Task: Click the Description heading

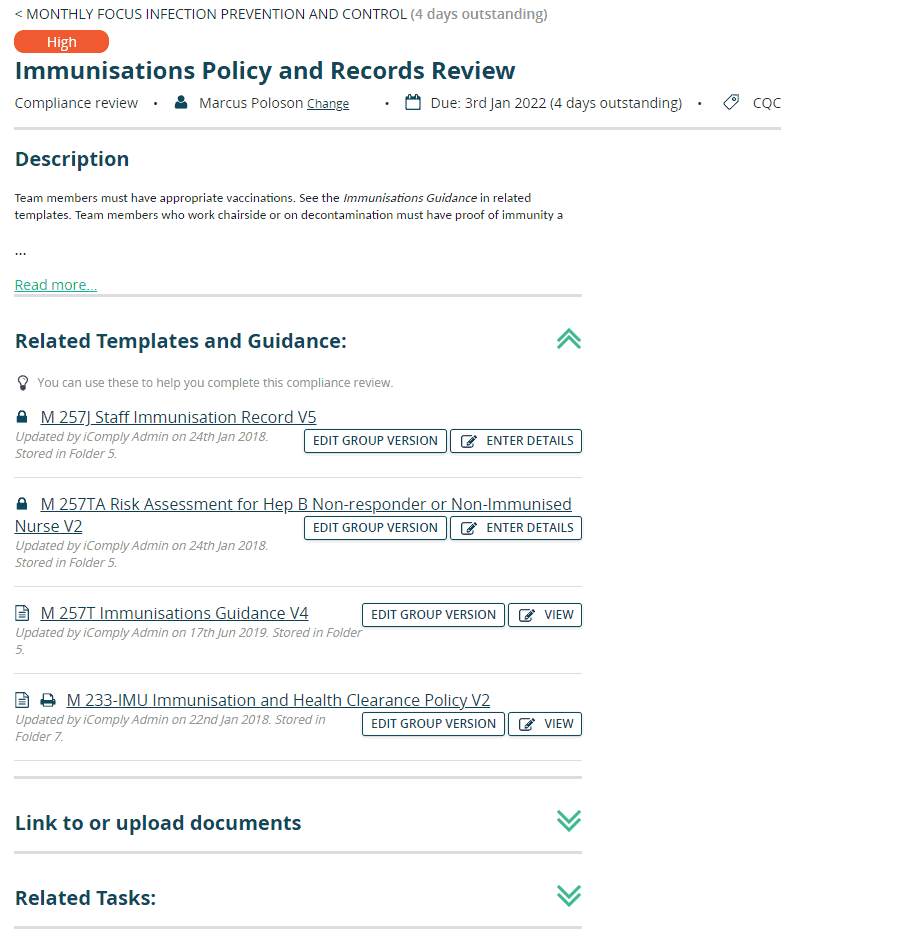Action: (x=72, y=159)
